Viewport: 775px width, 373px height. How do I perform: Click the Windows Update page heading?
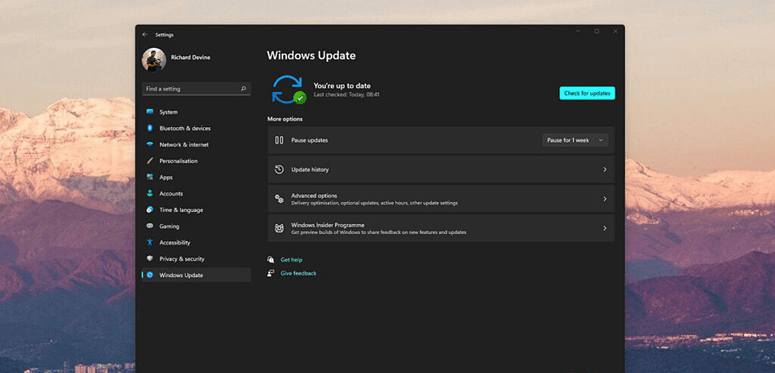tap(311, 55)
